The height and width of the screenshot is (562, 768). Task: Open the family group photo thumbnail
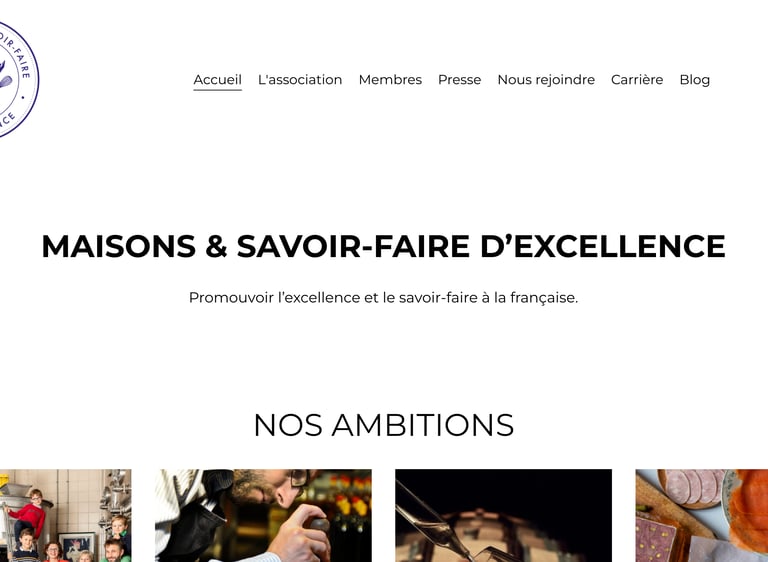(x=66, y=515)
